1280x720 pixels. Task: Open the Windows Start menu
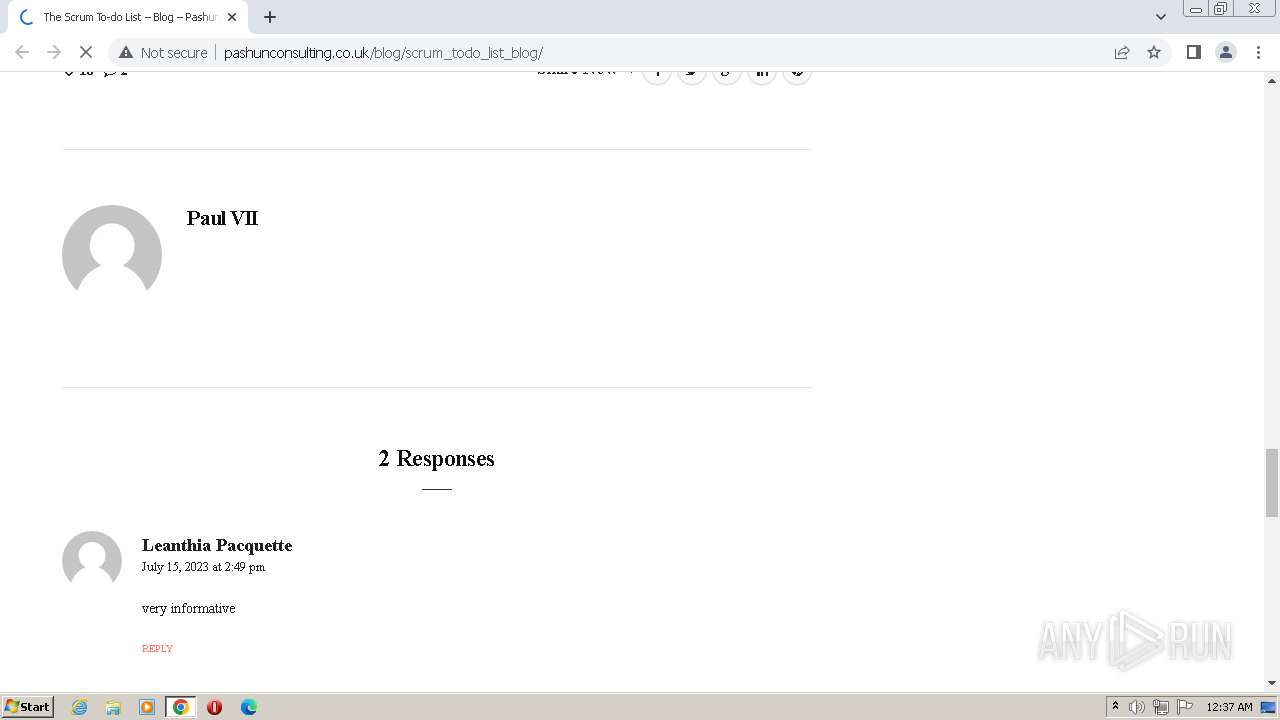click(x=27, y=706)
